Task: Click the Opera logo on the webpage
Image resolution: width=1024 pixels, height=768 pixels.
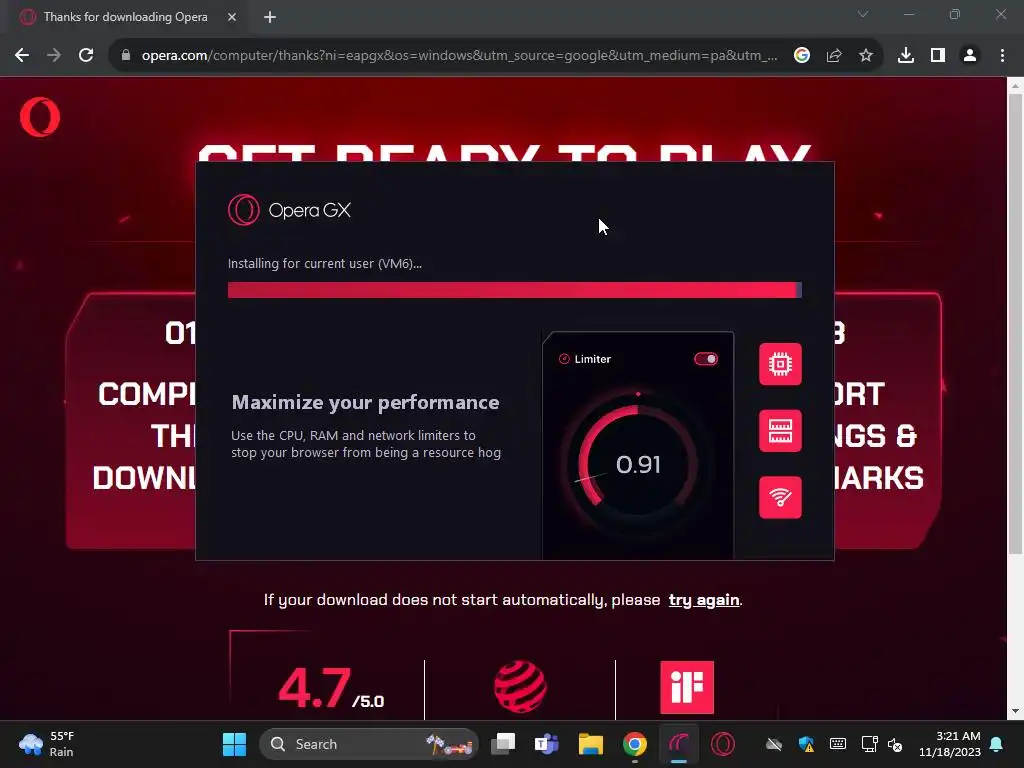Action: click(x=40, y=118)
